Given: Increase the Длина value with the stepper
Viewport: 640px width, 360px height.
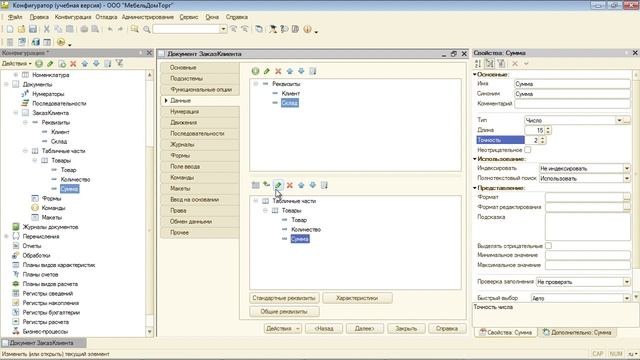Looking at the screenshot, I should coord(548,128).
